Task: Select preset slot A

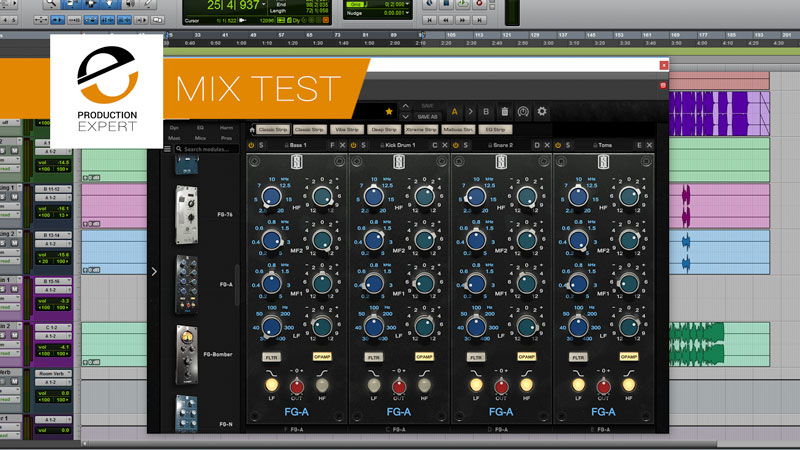Action: 454,111
